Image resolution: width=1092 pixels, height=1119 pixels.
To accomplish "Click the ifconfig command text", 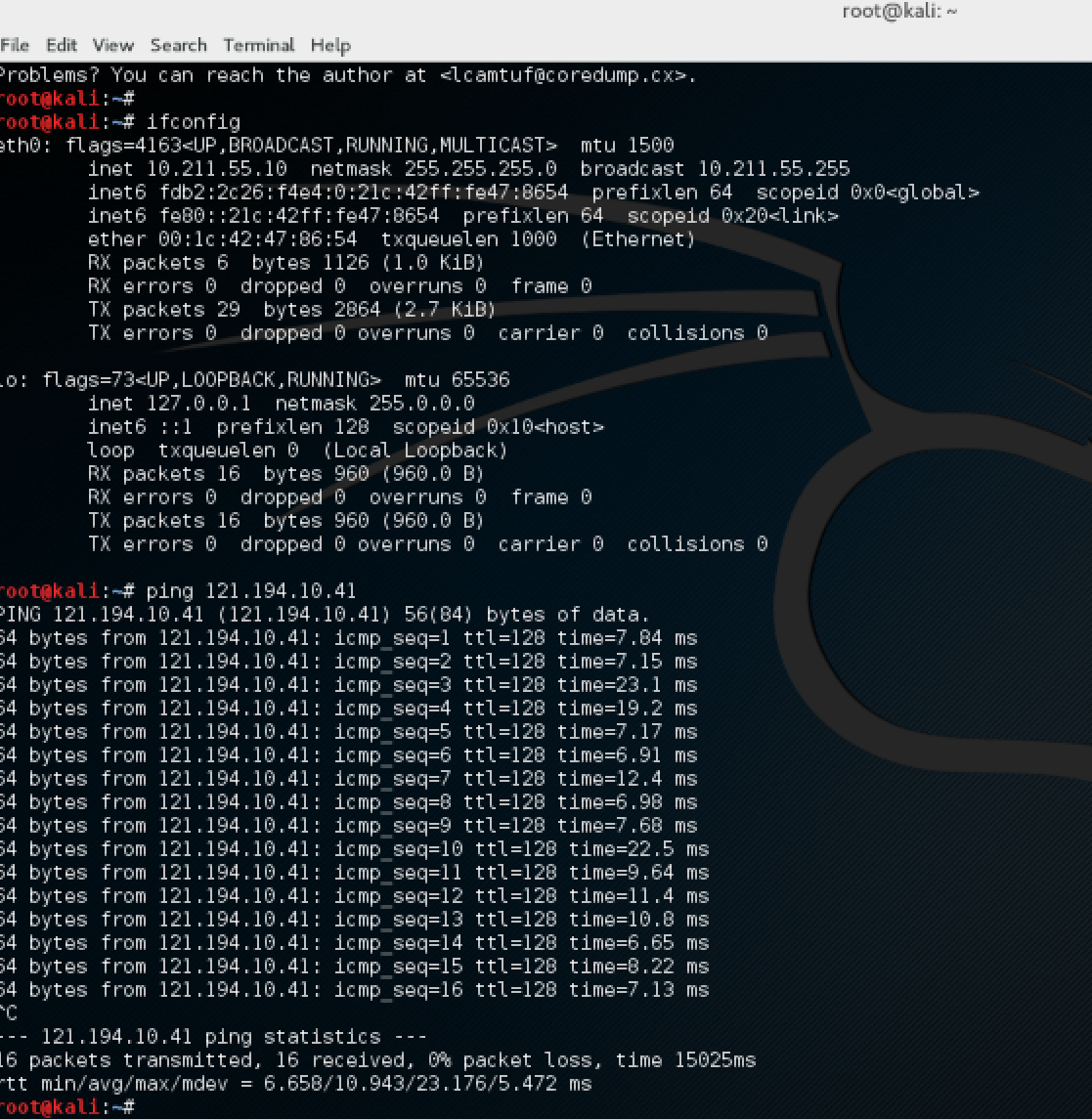I will (x=194, y=122).
